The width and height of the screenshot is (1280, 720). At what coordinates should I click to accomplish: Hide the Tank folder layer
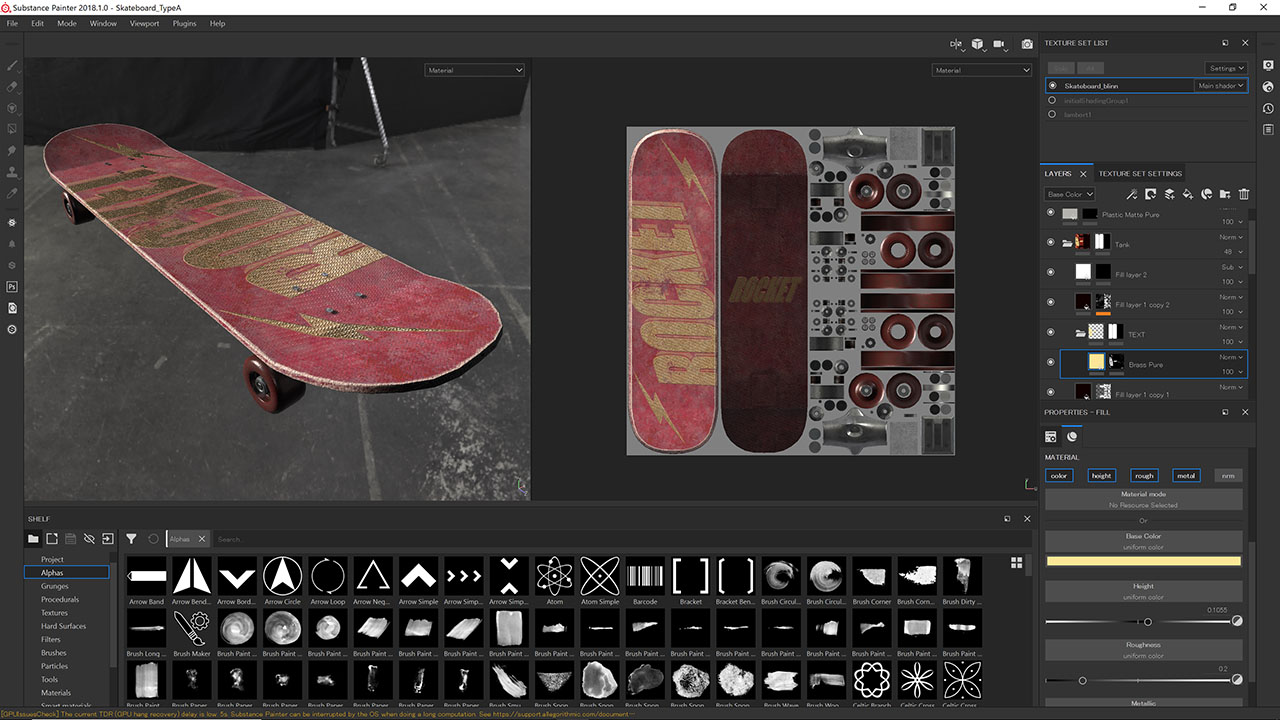pyautogui.click(x=1050, y=242)
